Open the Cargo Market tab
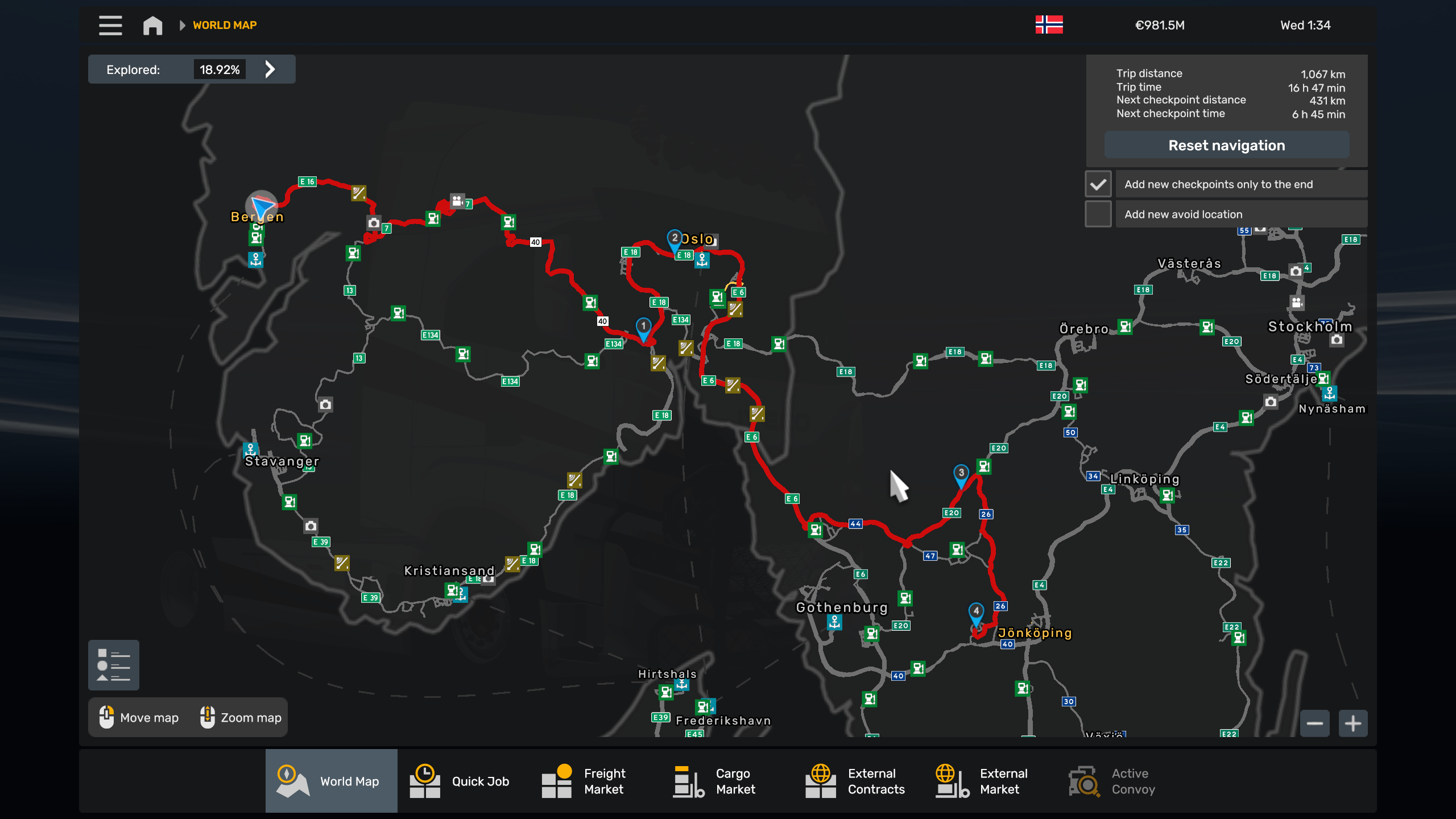The height and width of the screenshot is (819, 1456). [x=715, y=781]
